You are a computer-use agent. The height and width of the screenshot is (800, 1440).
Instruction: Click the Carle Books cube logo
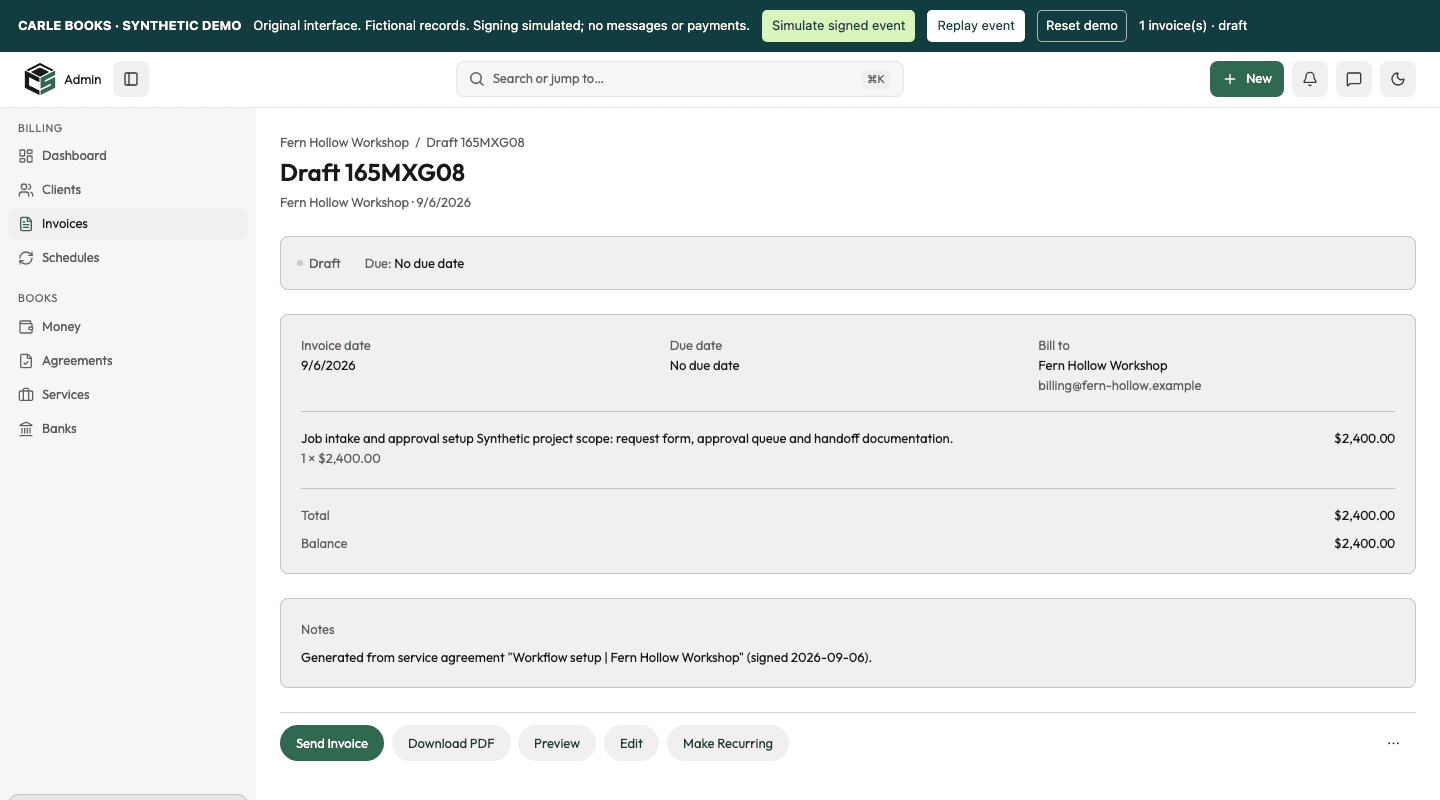point(40,79)
